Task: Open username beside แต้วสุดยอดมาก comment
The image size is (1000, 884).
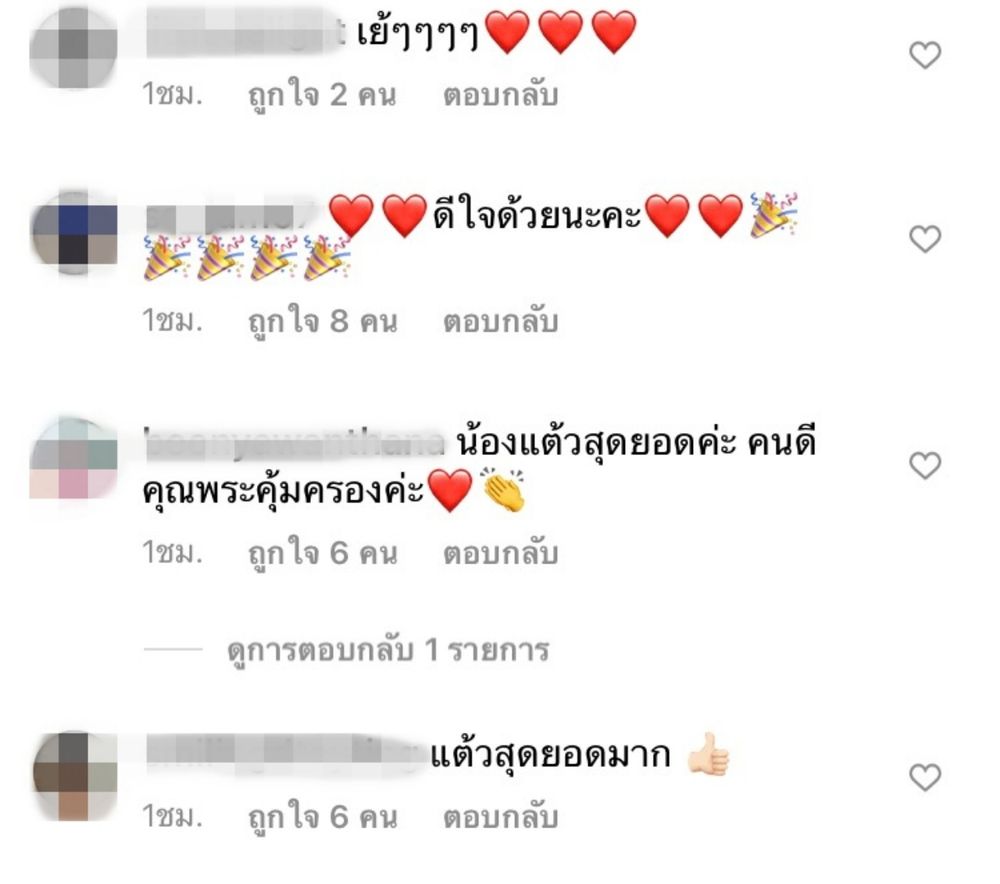Action: pyautogui.click(x=286, y=755)
